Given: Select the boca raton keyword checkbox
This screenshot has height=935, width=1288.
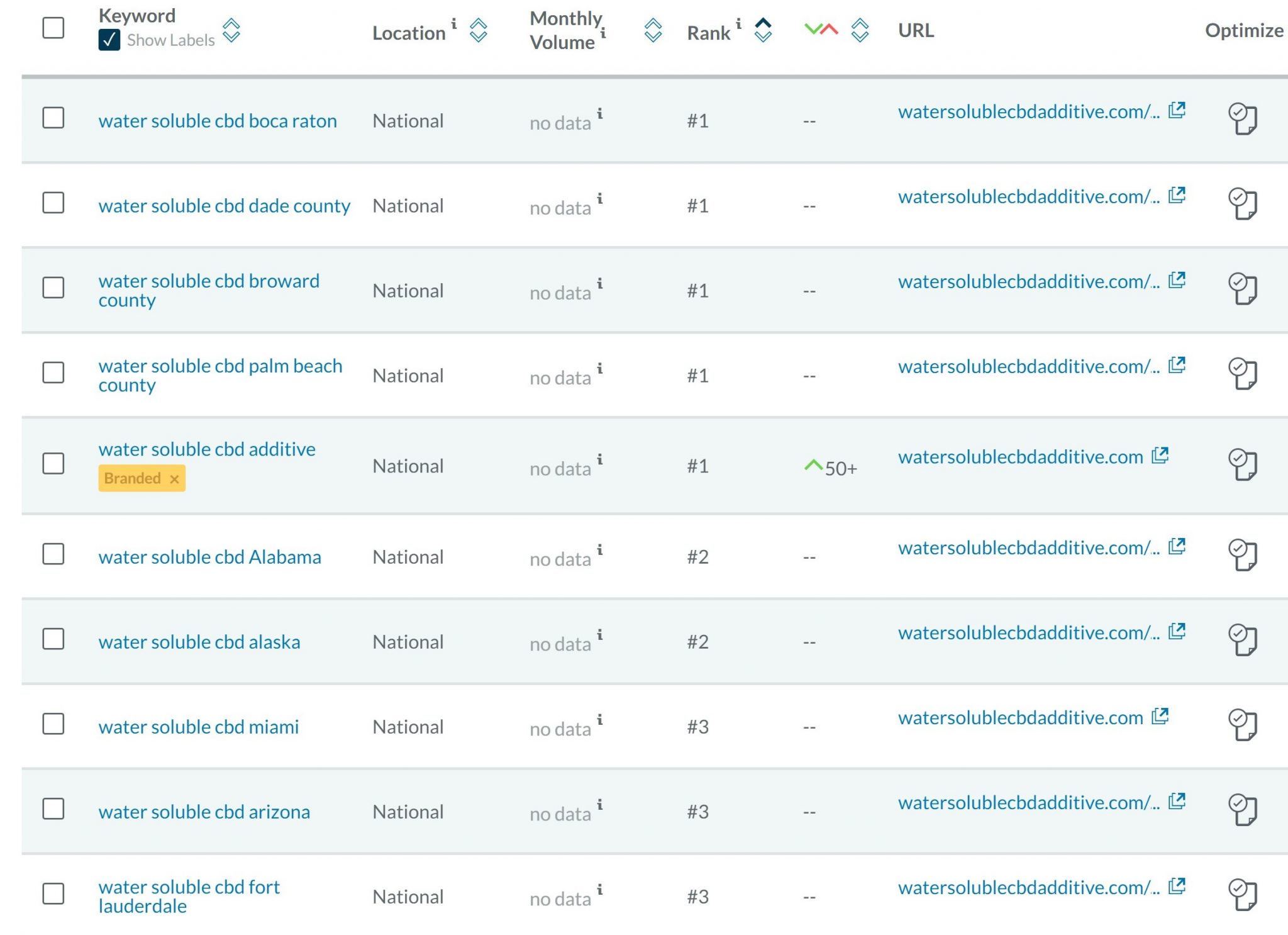Looking at the screenshot, I should coord(53,118).
